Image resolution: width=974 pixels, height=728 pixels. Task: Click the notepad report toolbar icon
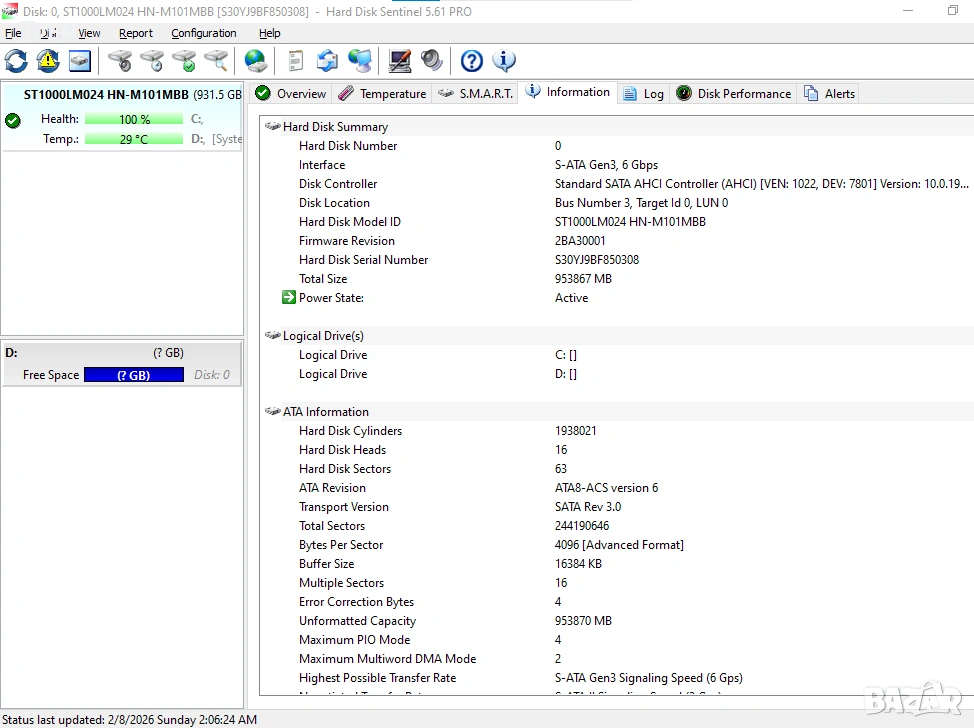coord(295,61)
